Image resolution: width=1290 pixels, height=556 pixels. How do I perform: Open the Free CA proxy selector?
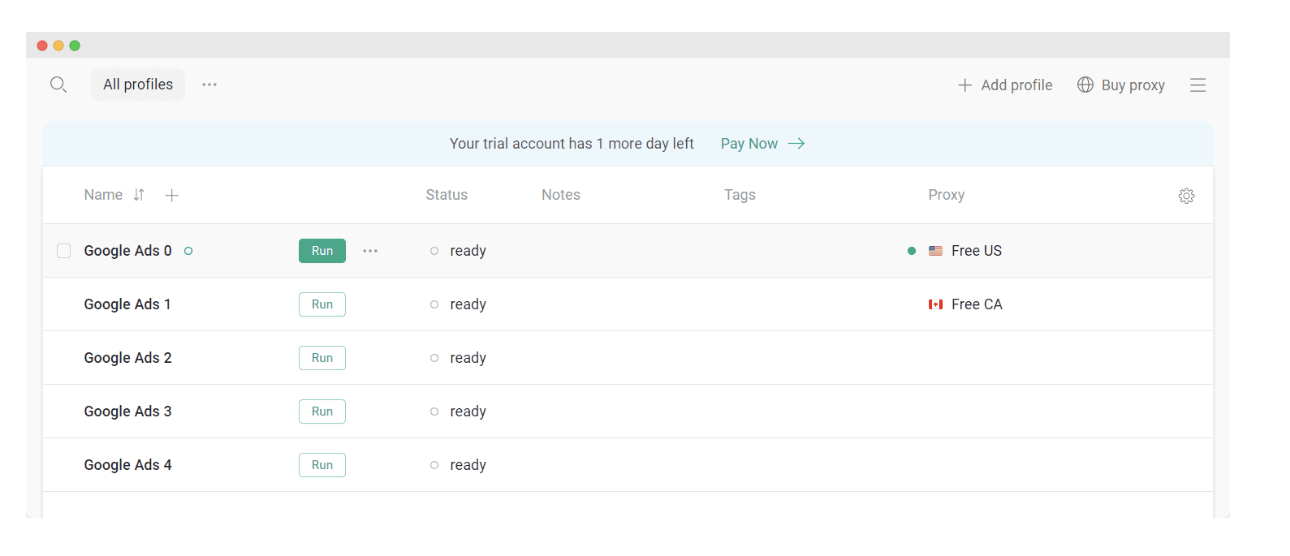pyautogui.click(x=965, y=304)
